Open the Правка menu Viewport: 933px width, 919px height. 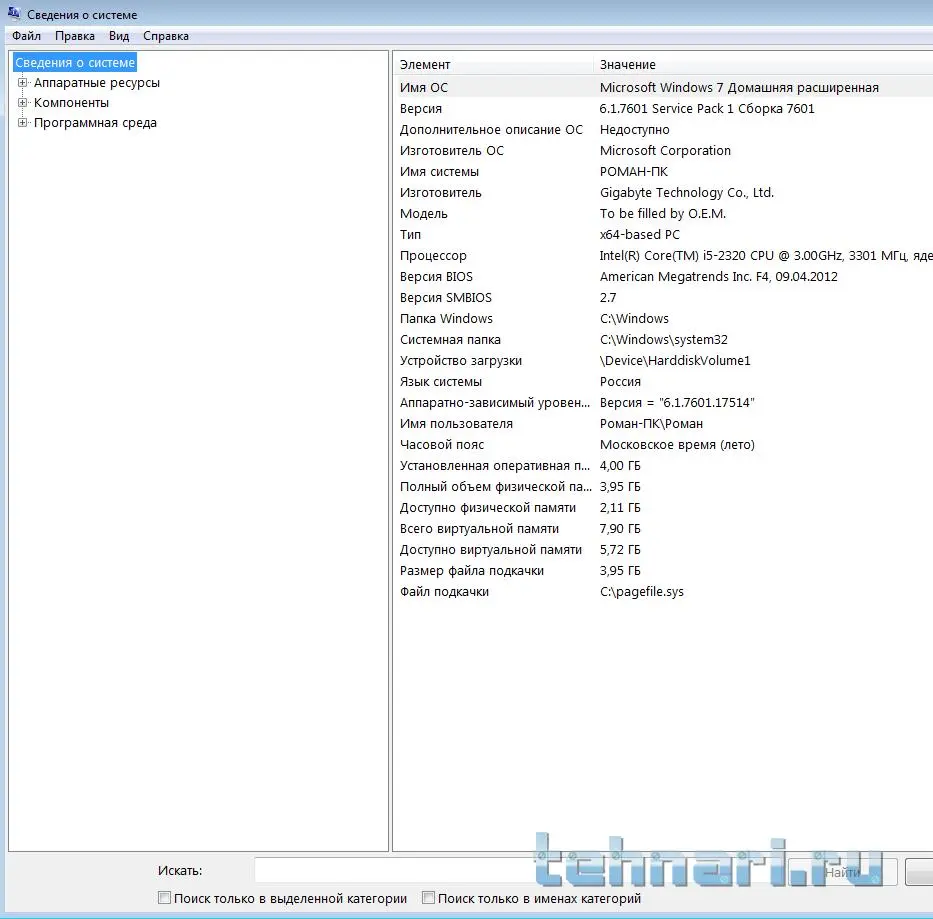click(74, 36)
